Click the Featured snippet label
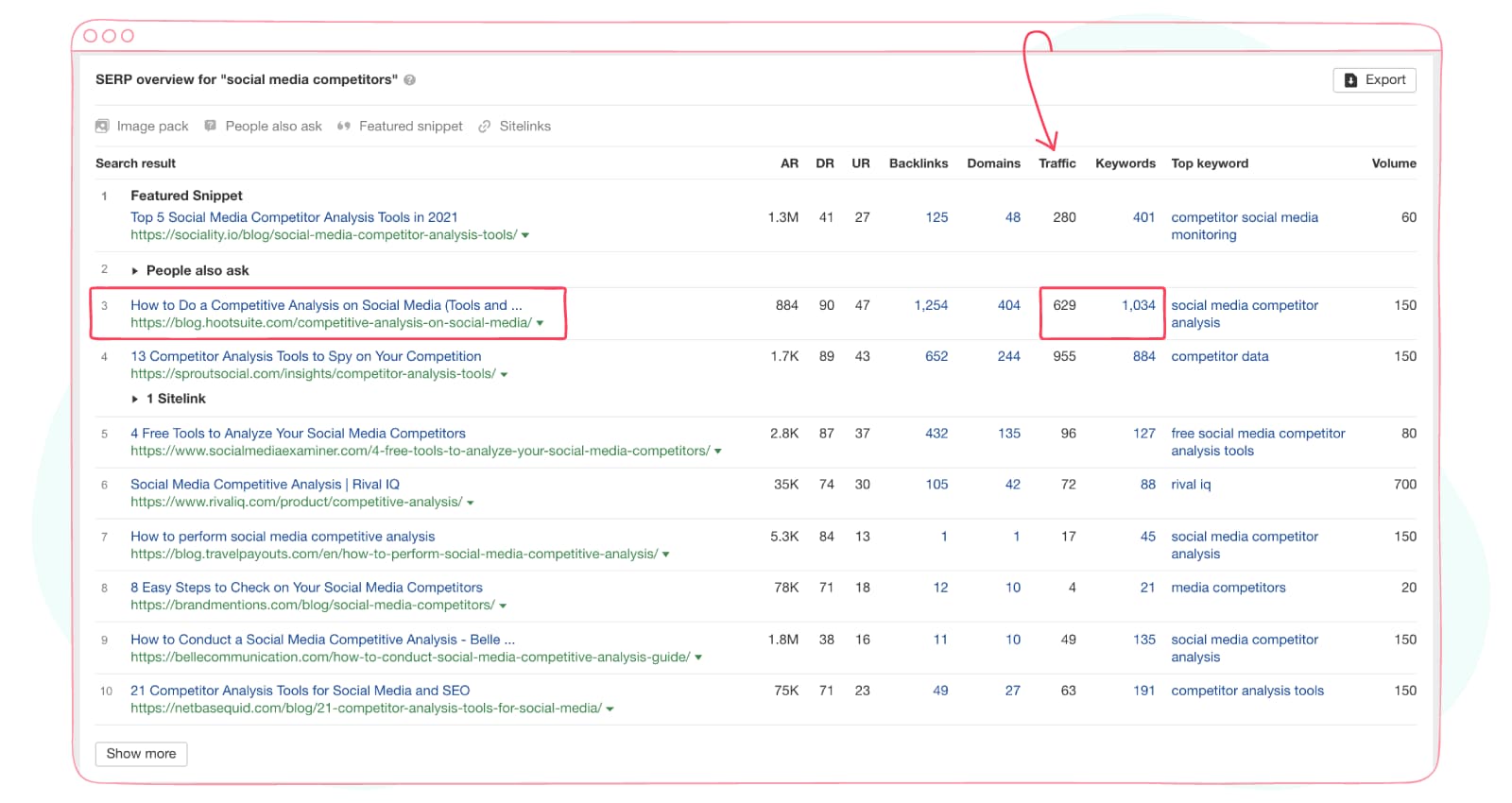The width and height of the screenshot is (1512, 803). pos(411,127)
